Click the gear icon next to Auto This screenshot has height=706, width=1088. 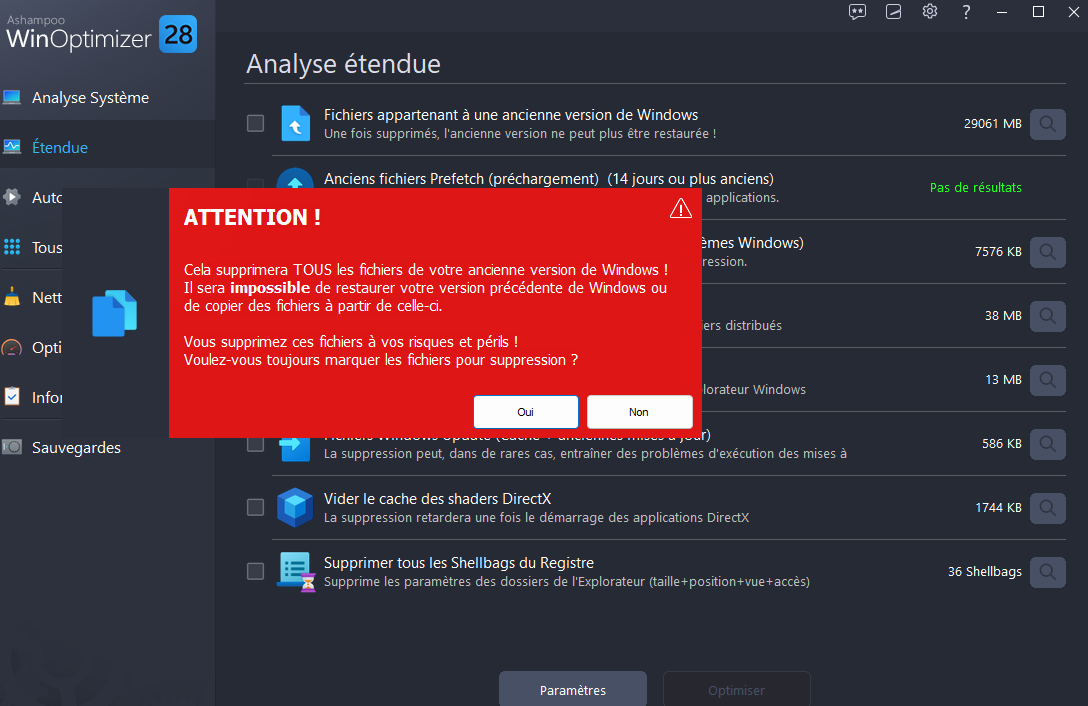(x=12, y=197)
